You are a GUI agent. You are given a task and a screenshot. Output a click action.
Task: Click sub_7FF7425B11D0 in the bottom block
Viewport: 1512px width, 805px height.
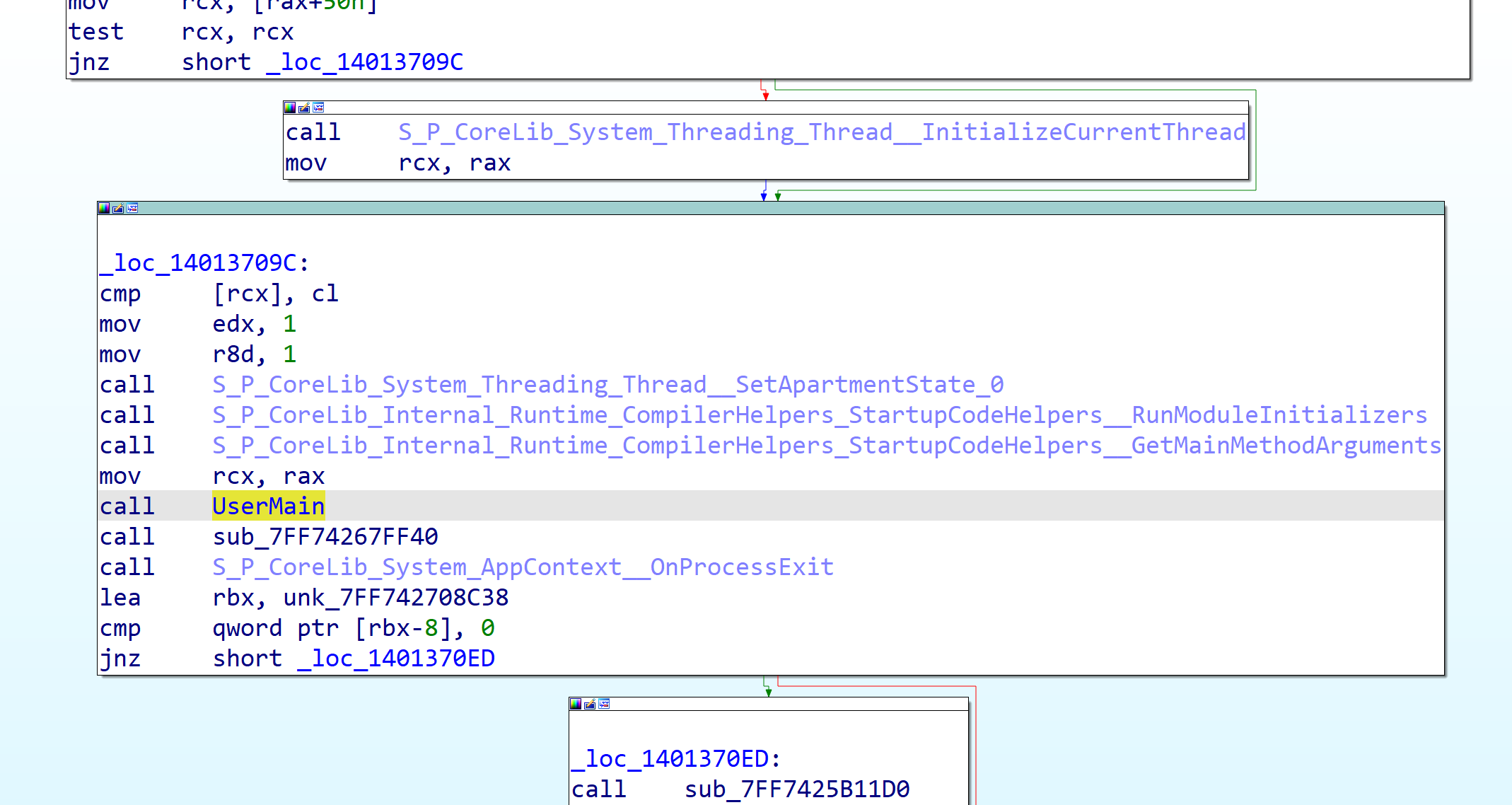click(x=796, y=789)
